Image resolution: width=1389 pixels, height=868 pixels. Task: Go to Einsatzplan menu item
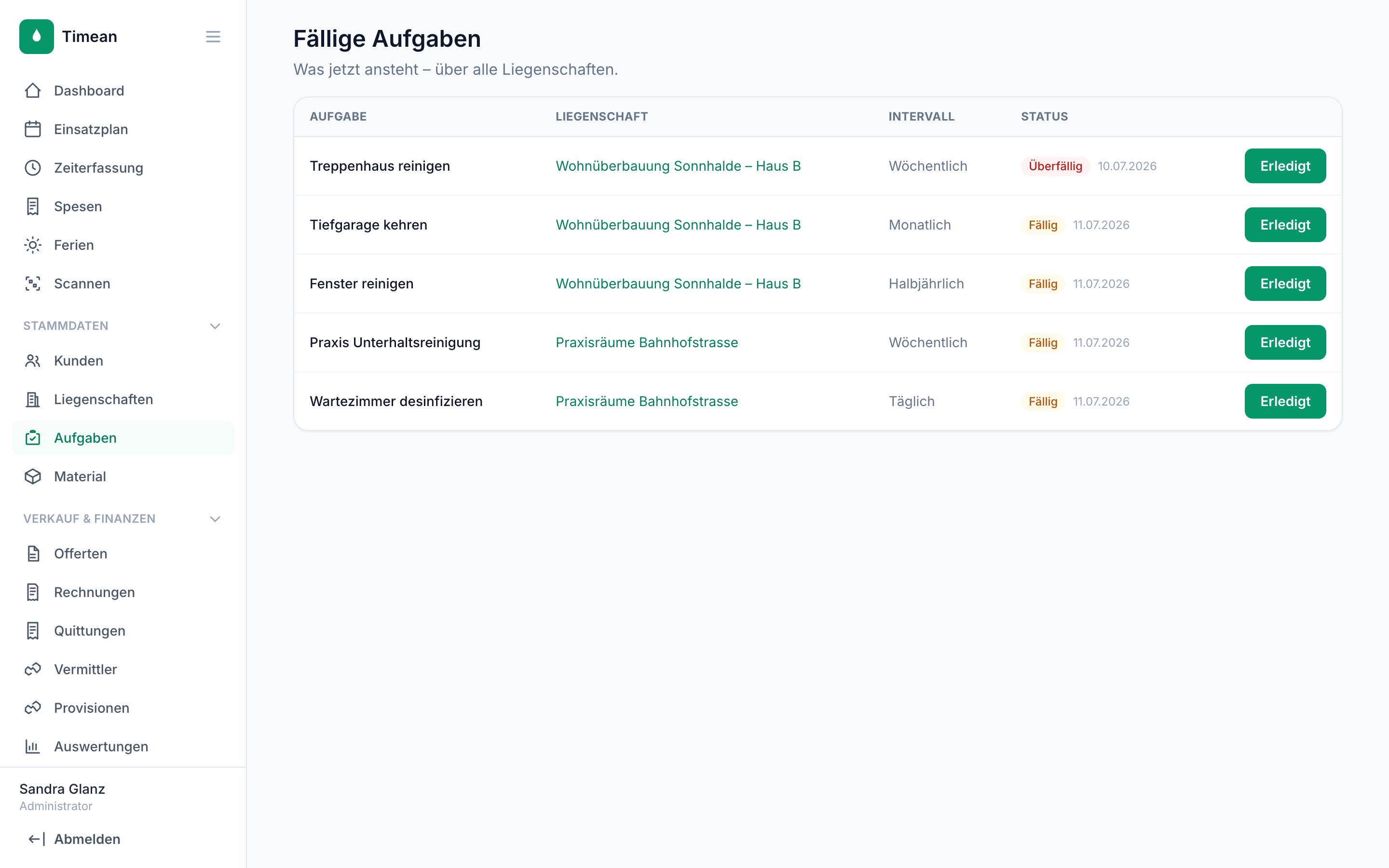point(123,129)
